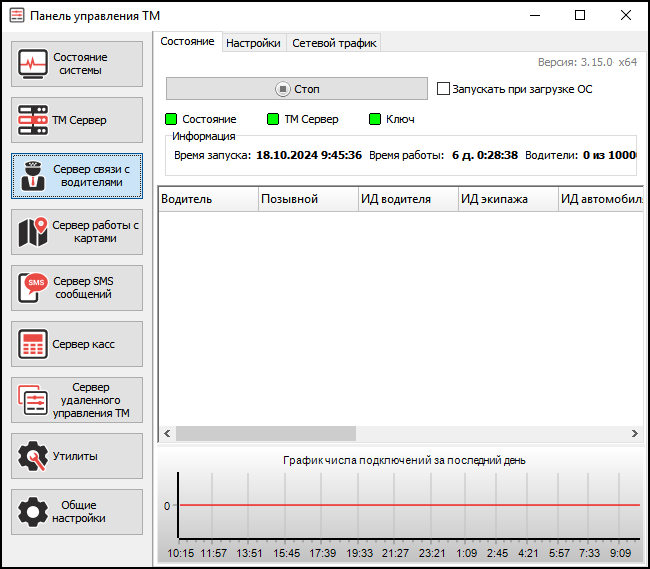Click the ИД водителя column header

tap(408, 199)
